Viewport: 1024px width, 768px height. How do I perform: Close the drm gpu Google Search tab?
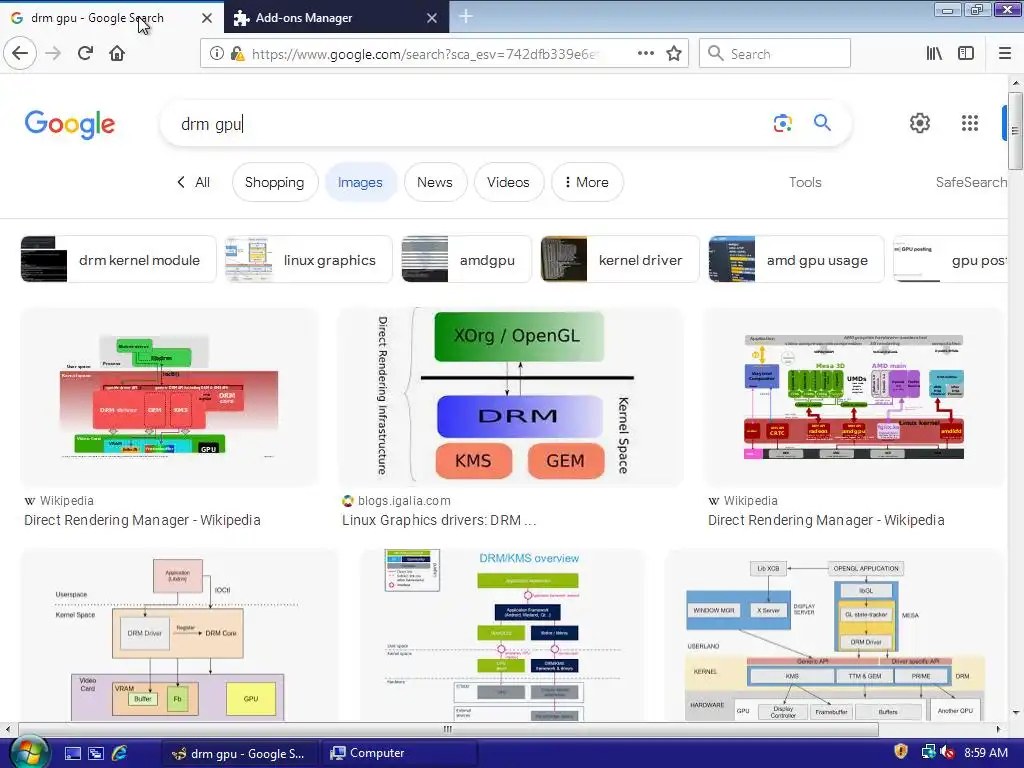(x=206, y=18)
